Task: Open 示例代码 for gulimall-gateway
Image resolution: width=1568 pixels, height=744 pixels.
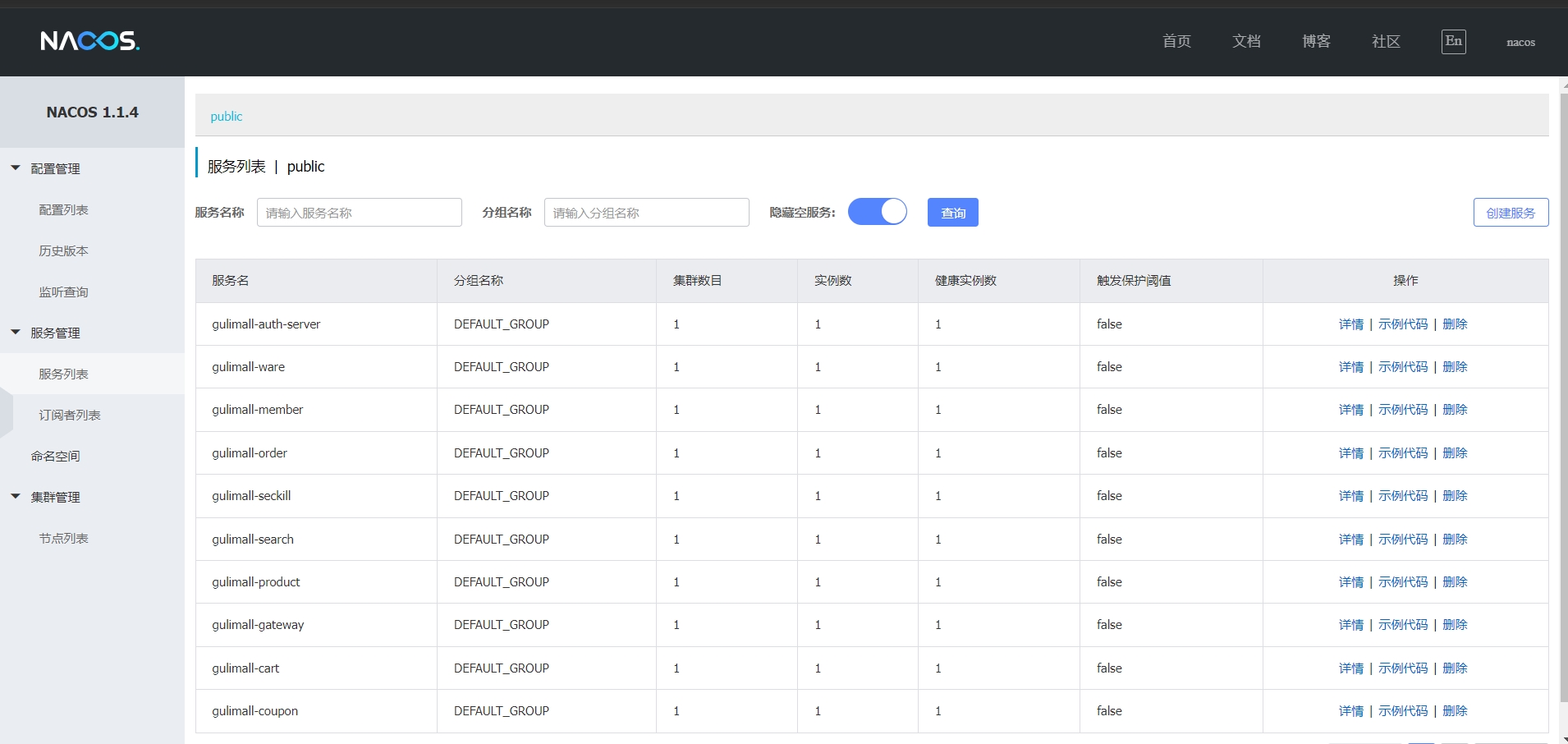Action: coord(1403,625)
